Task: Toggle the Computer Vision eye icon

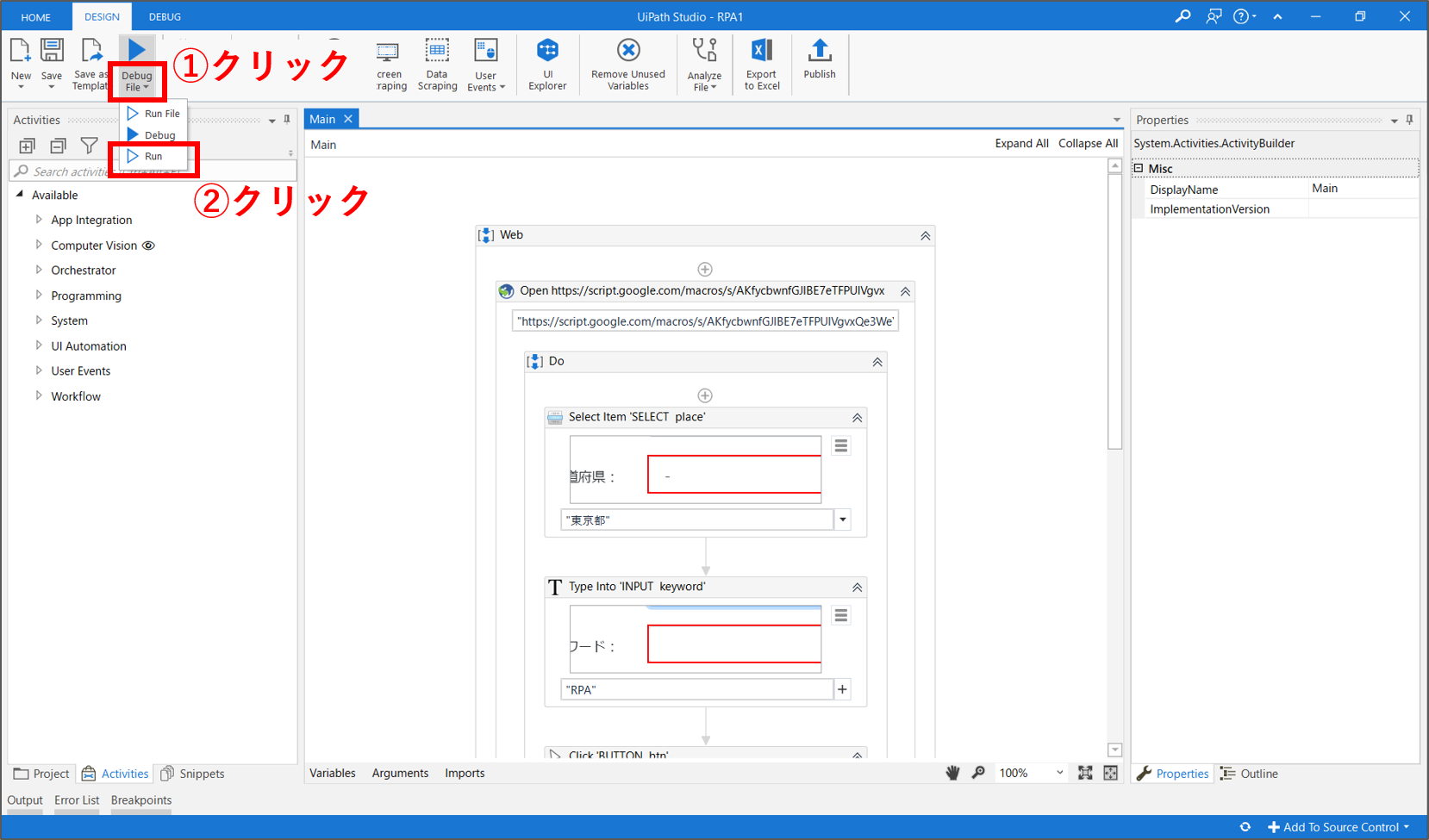Action: coord(148,246)
